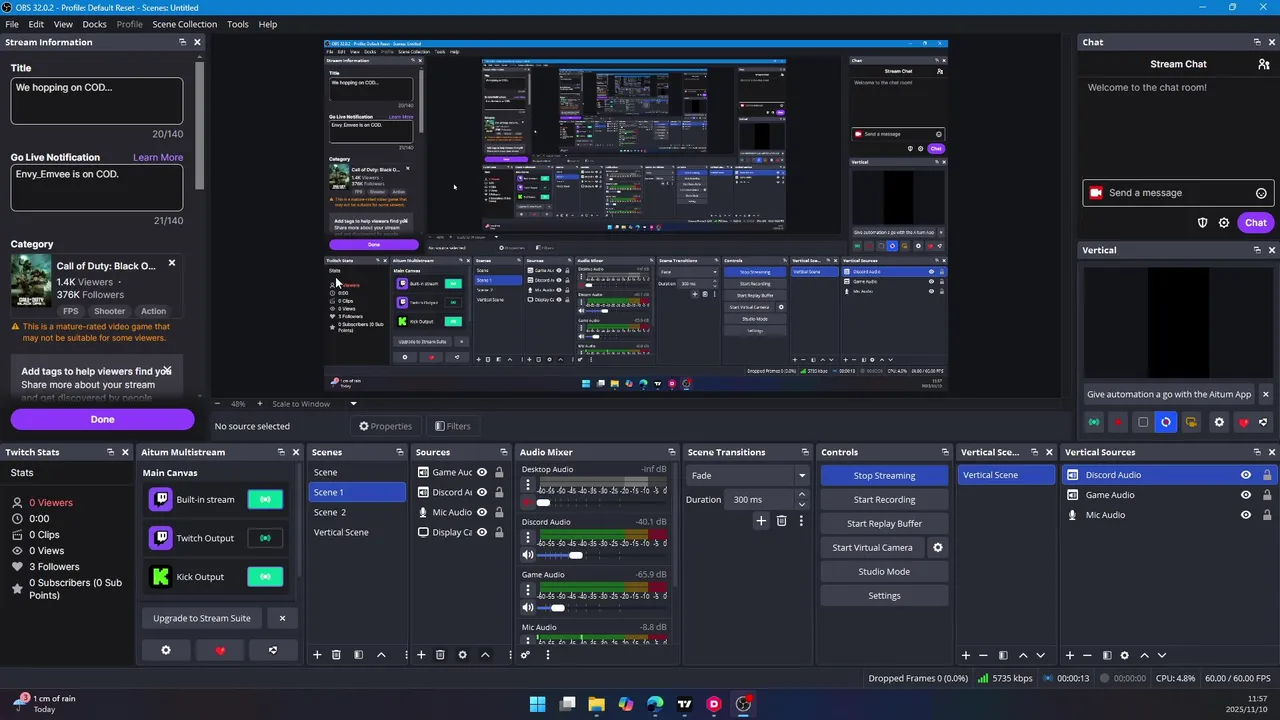
Task: Open Vertical plugin settings gear
Action: 1219,422
